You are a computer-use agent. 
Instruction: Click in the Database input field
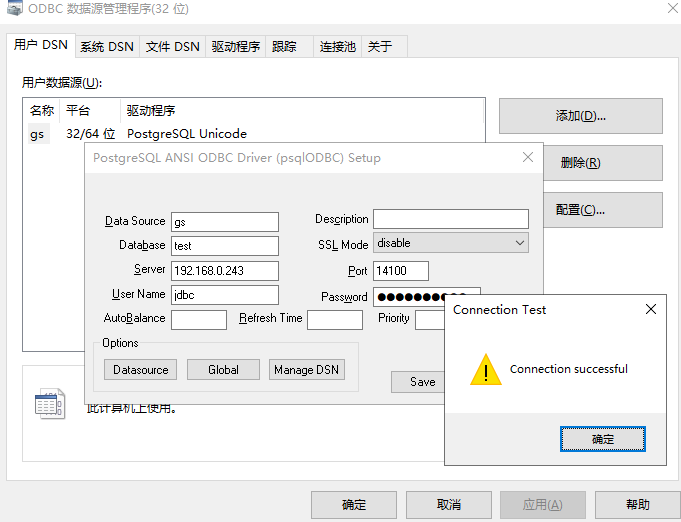tap(224, 246)
